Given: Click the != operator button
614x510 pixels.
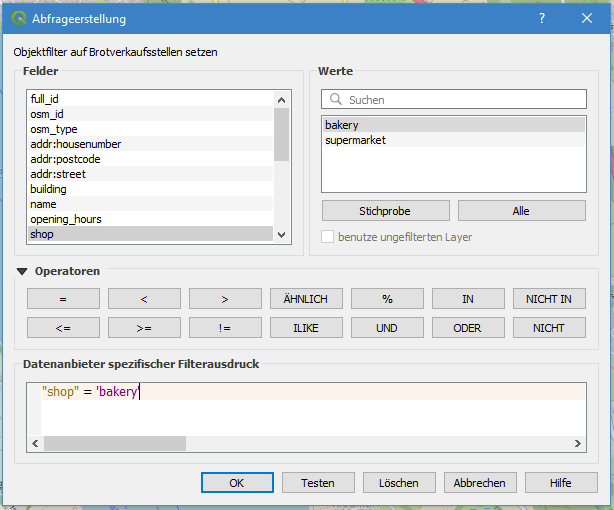Looking at the screenshot, I should tap(225, 328).
